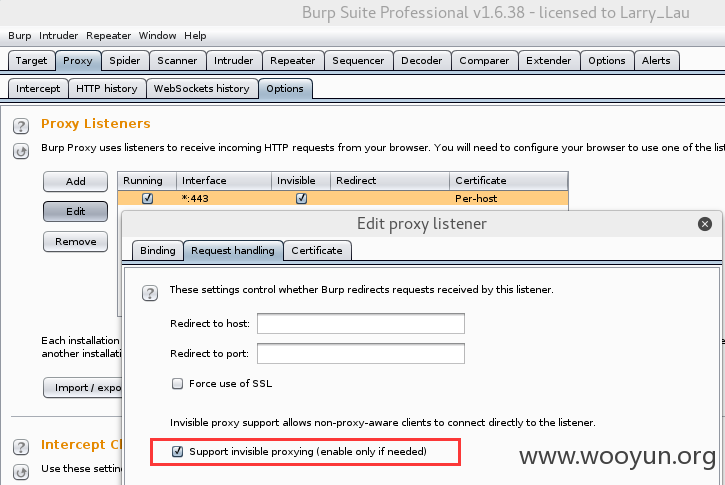
Task: Open the Request handling help icon in dialog
Action: 150,293
